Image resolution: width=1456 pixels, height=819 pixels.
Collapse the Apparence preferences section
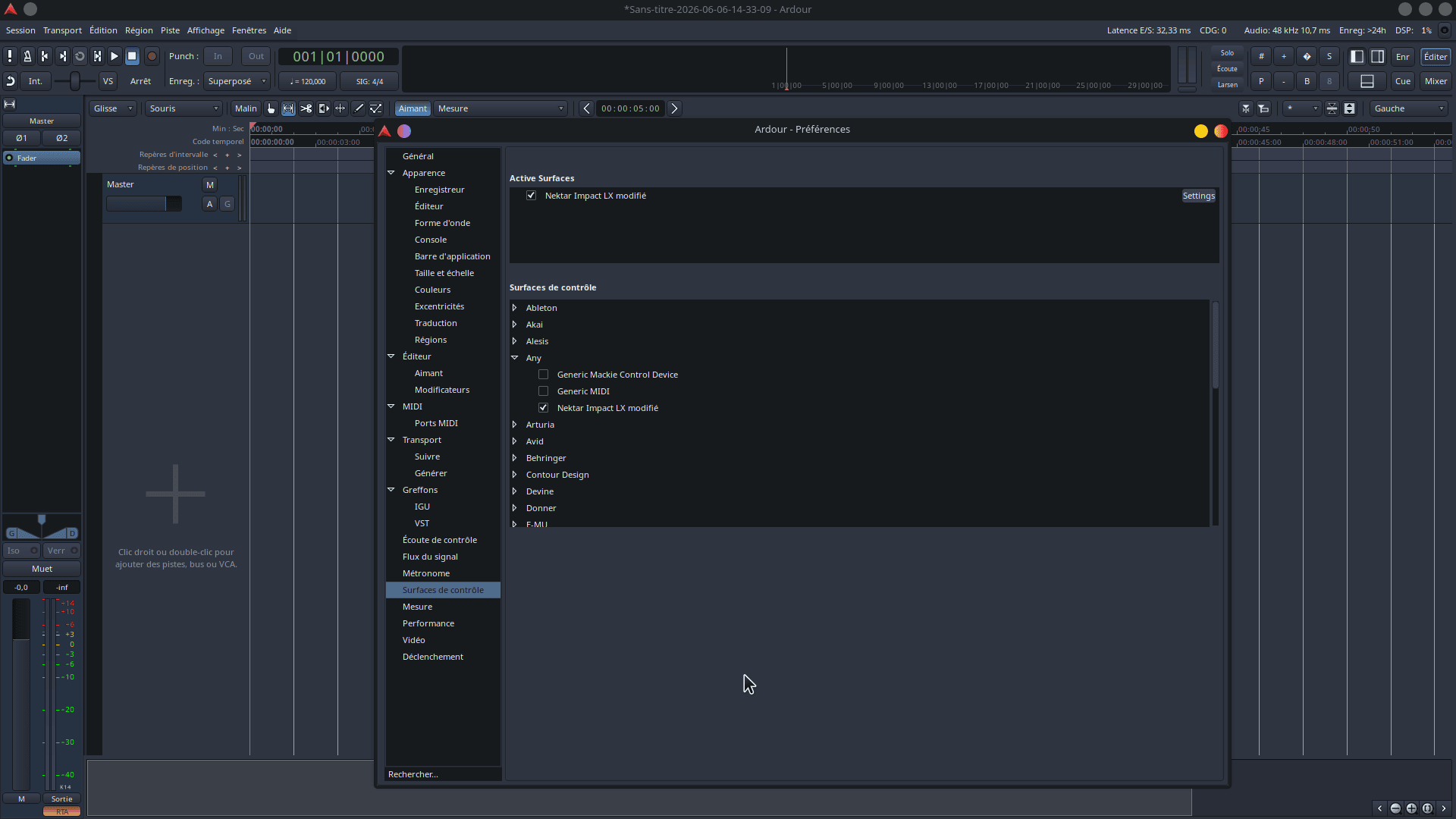pos(391,173)
